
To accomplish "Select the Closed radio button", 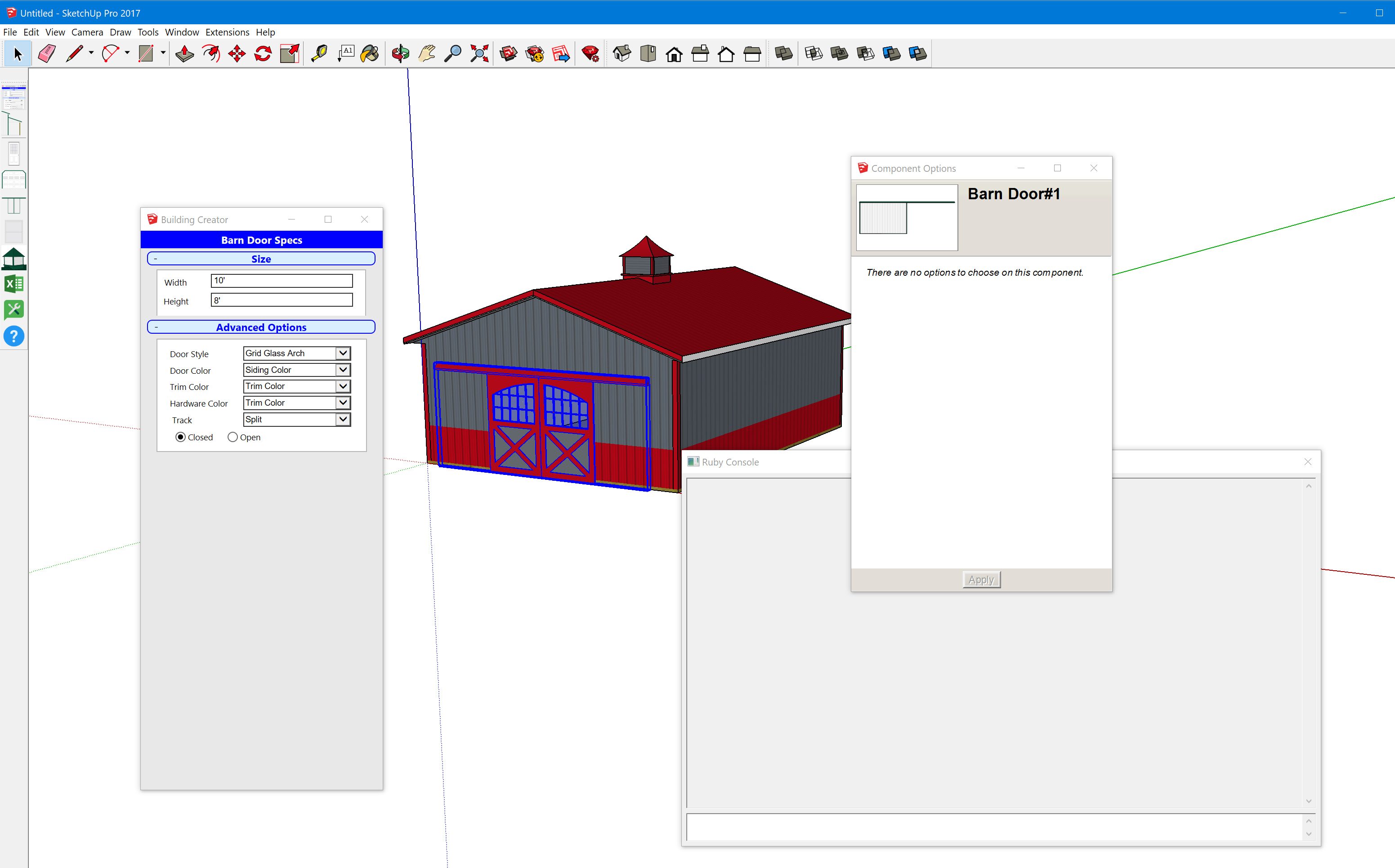I will [180, 438].
